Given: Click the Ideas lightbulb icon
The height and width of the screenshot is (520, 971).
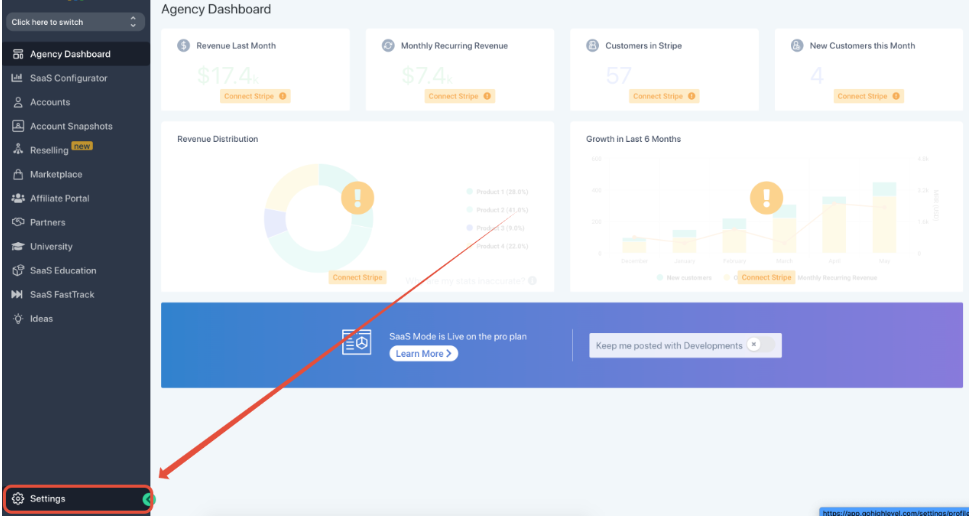Looking at the screenshot, I should 17,319.
